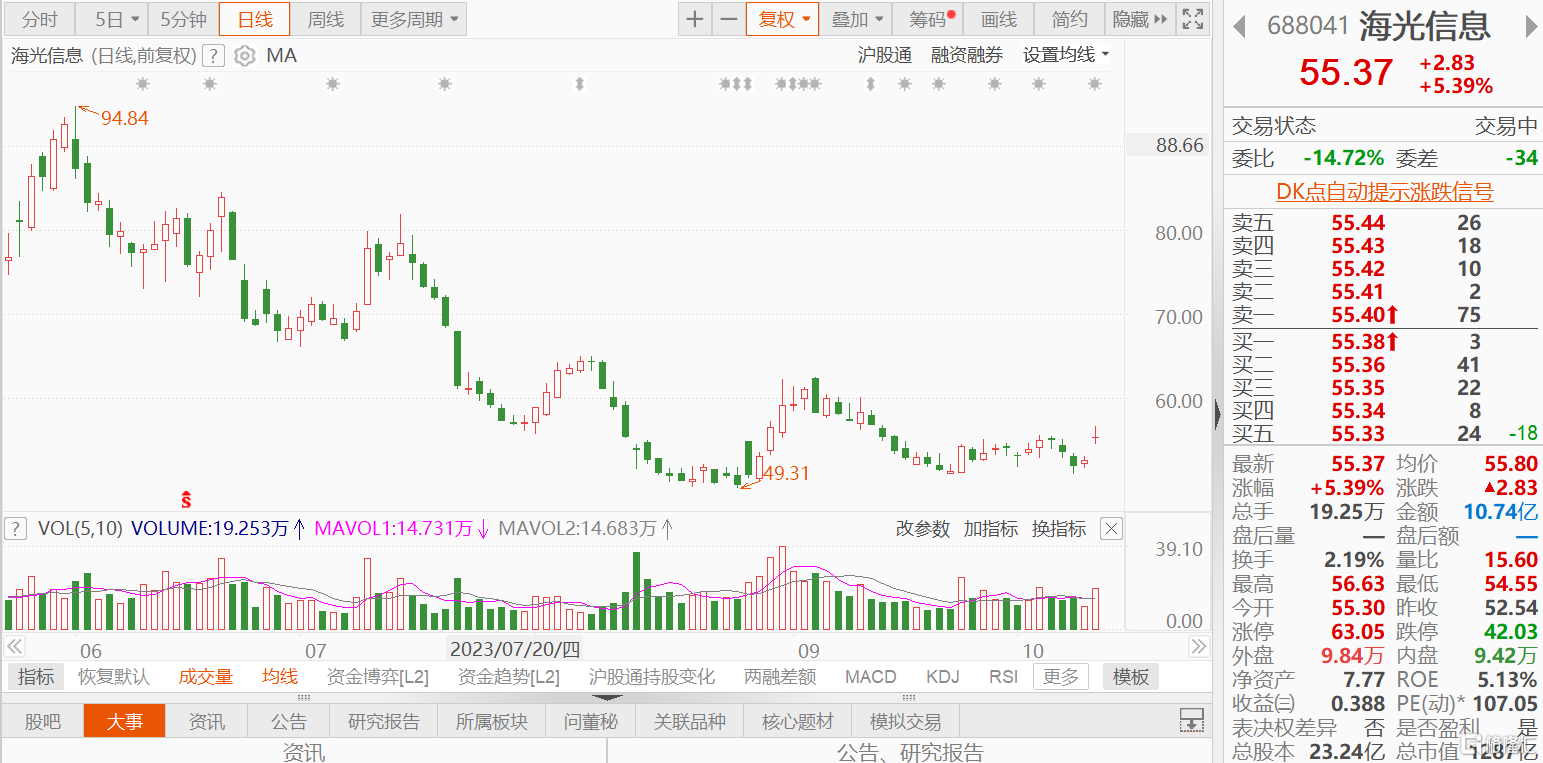Click the plus zoom-in chart button
The image size is (1543, 763).
(x=695, y=19)
